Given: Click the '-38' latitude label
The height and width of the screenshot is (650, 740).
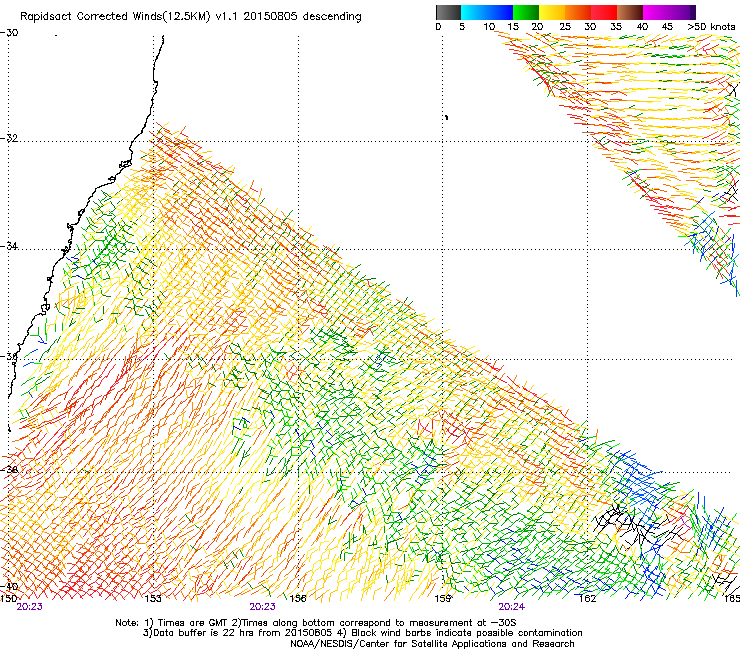Looking at the screenshot, I should point(9,469).
